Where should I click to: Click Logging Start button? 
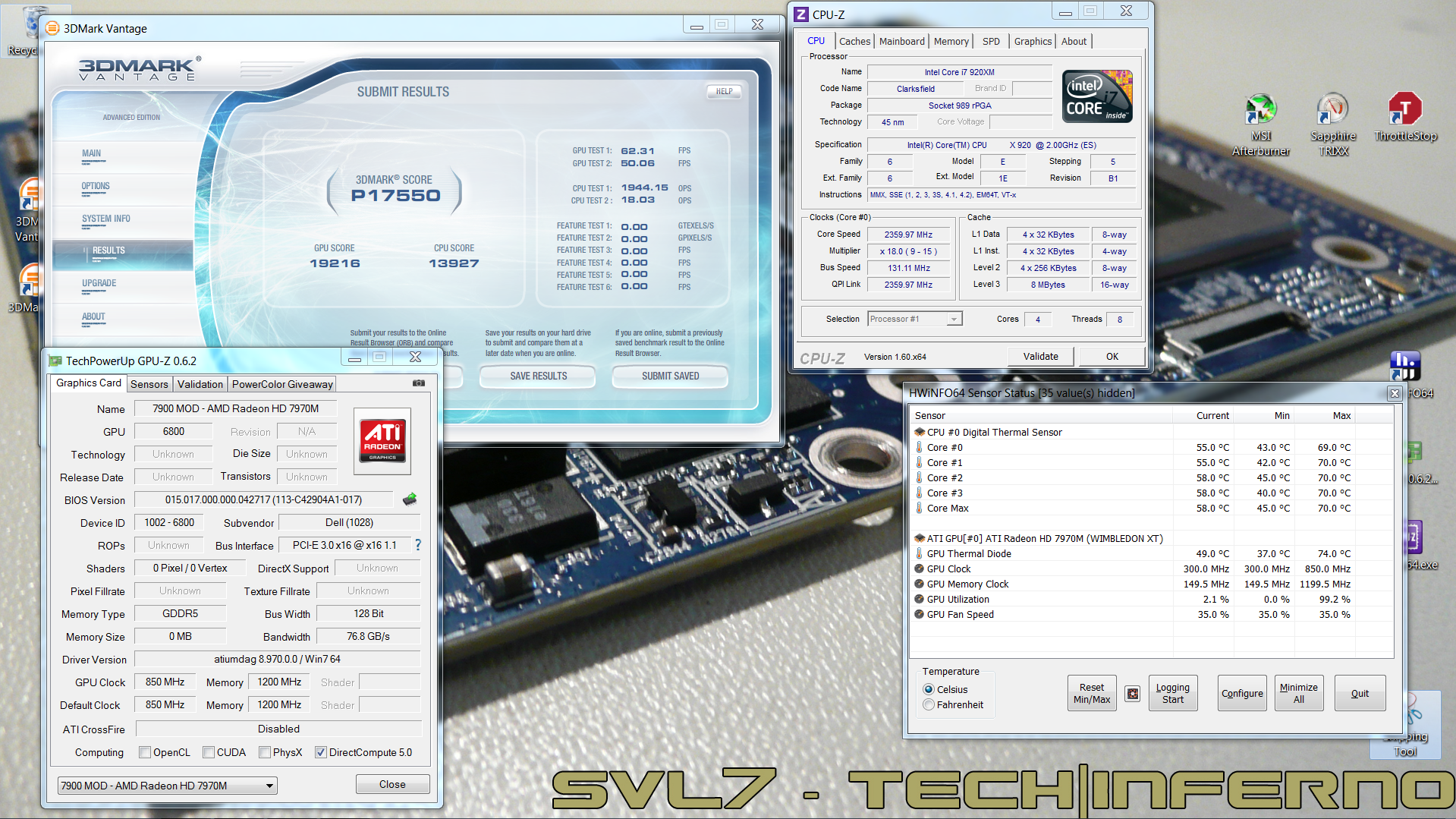point(1172,693)
